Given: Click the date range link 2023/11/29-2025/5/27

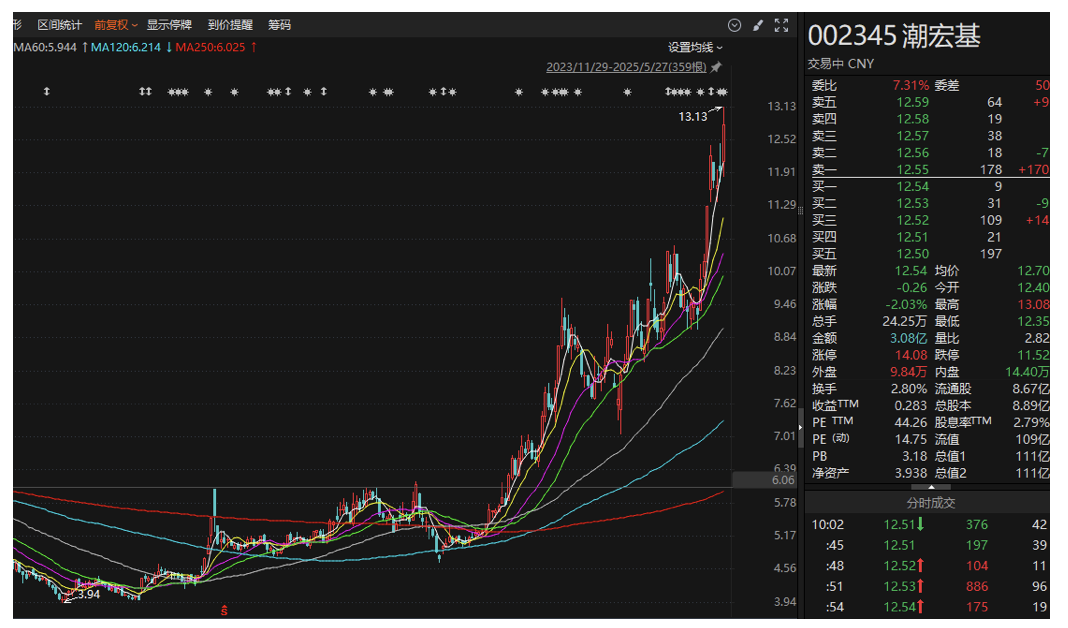Looking at the screenshot, I should pyautogui.click(x=626, y=67).
